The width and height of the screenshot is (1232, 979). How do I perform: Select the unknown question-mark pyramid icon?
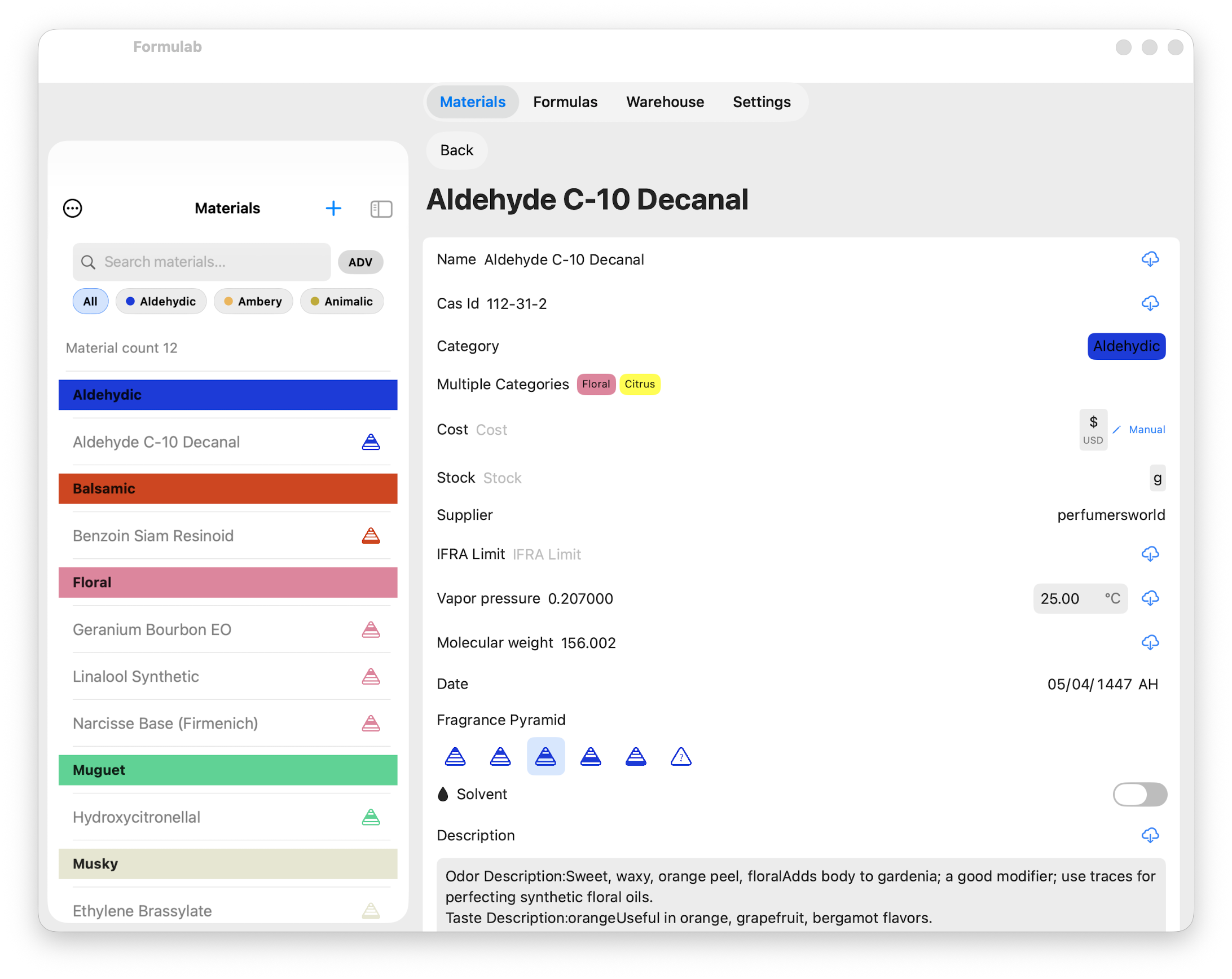tap(681, 756)
